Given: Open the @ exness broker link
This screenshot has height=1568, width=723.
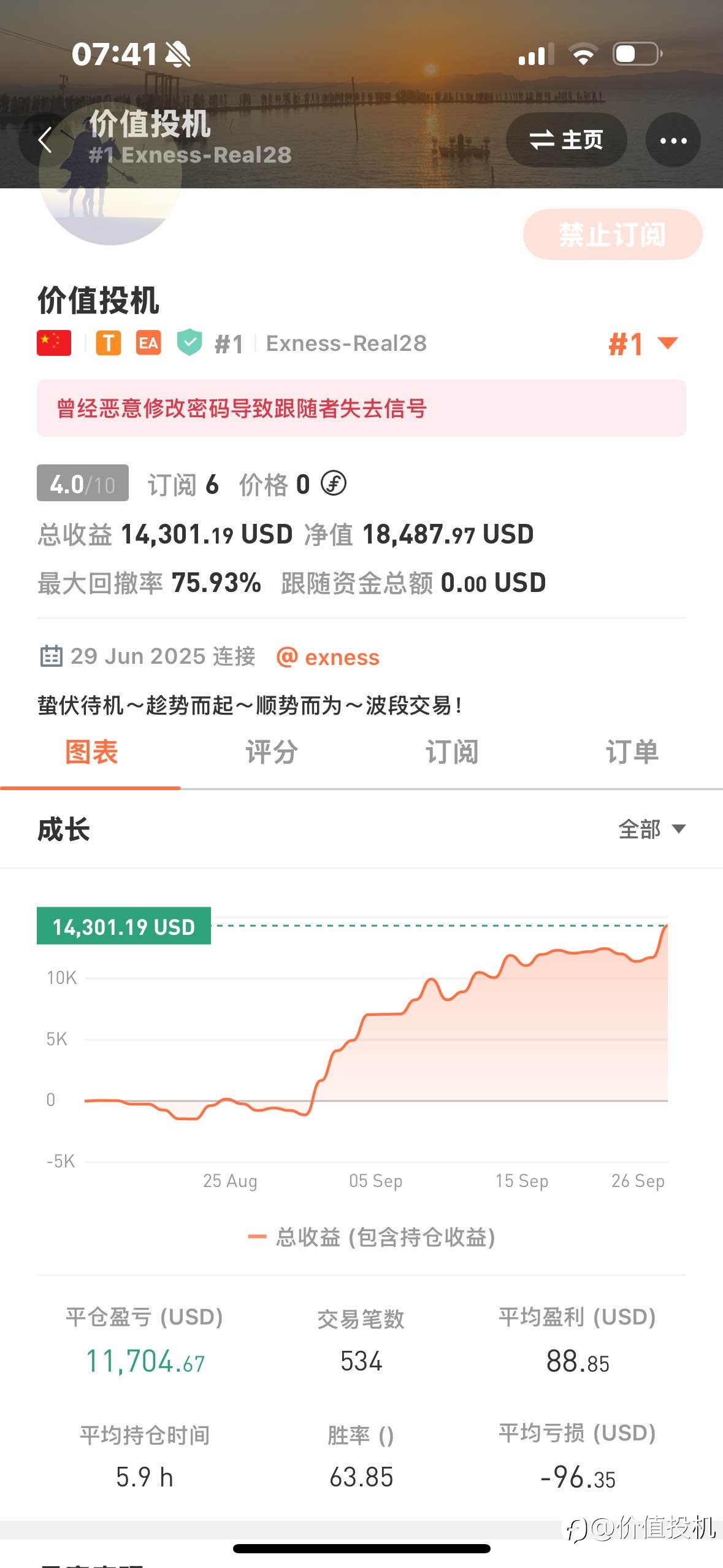Looking at the screenshot, I should 328,657.
